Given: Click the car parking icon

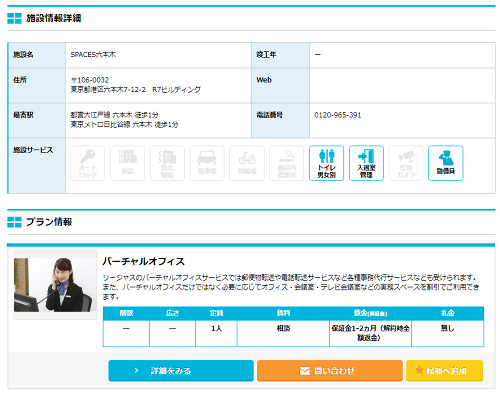Looking at the screenshot, I should pos(207,163).
